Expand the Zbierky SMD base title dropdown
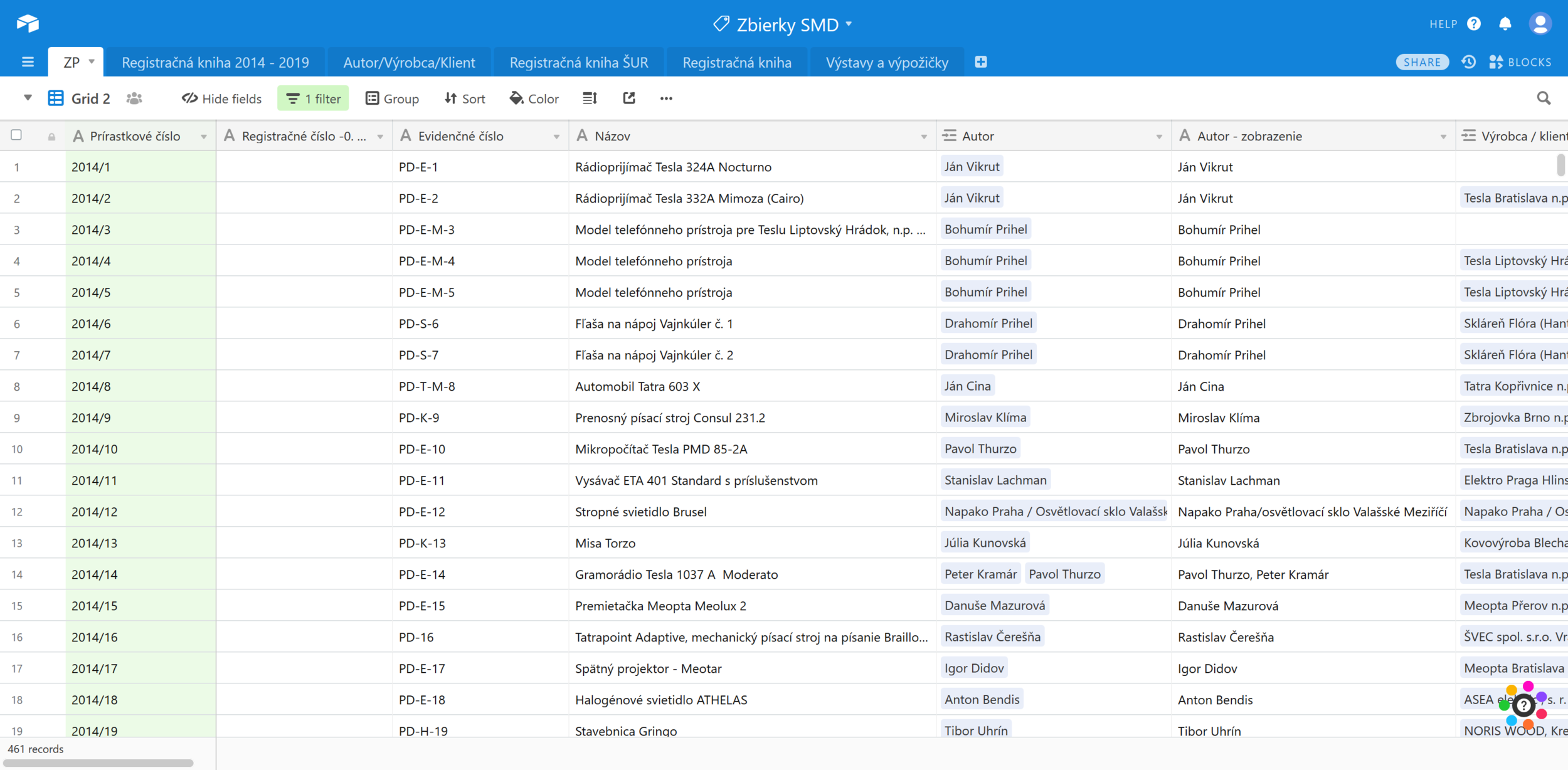The height and width of the screenshot is (770, 1568). point(848,24)
